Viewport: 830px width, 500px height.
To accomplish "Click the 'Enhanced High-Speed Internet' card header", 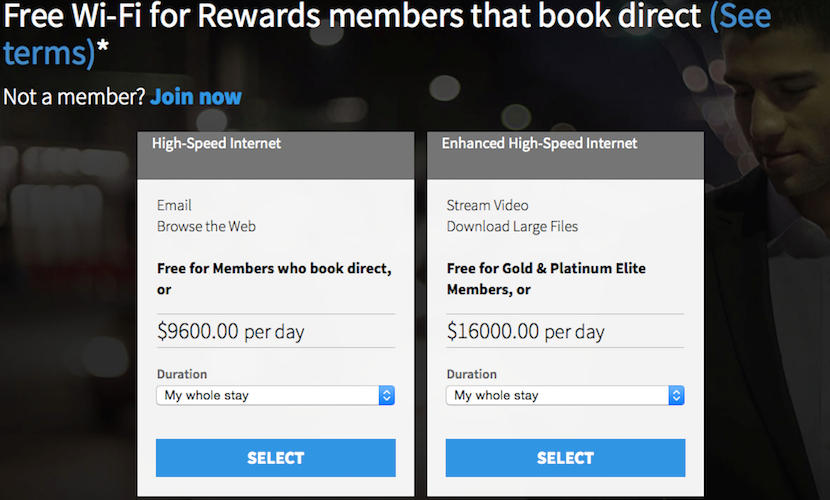I will coord(539,143).
